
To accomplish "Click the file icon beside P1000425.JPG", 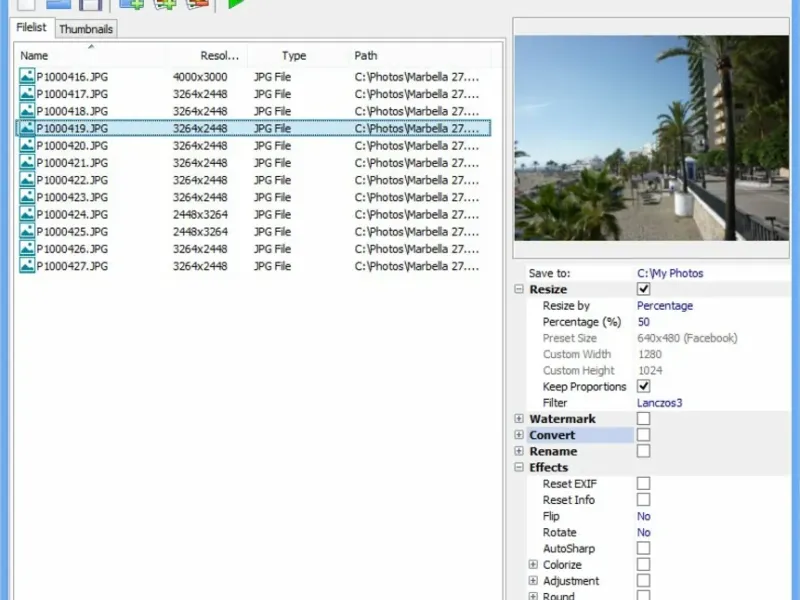I will 27,232.
